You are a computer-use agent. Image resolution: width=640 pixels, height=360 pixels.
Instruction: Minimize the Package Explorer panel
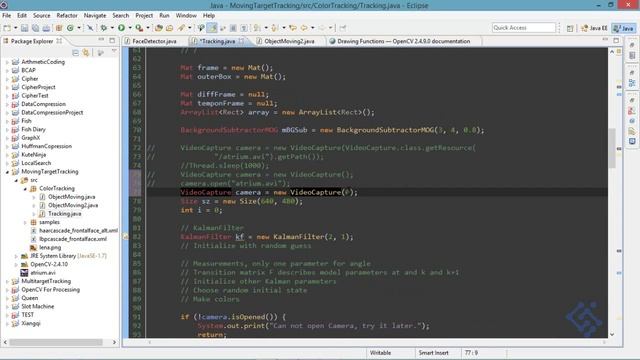pos(101,40)
